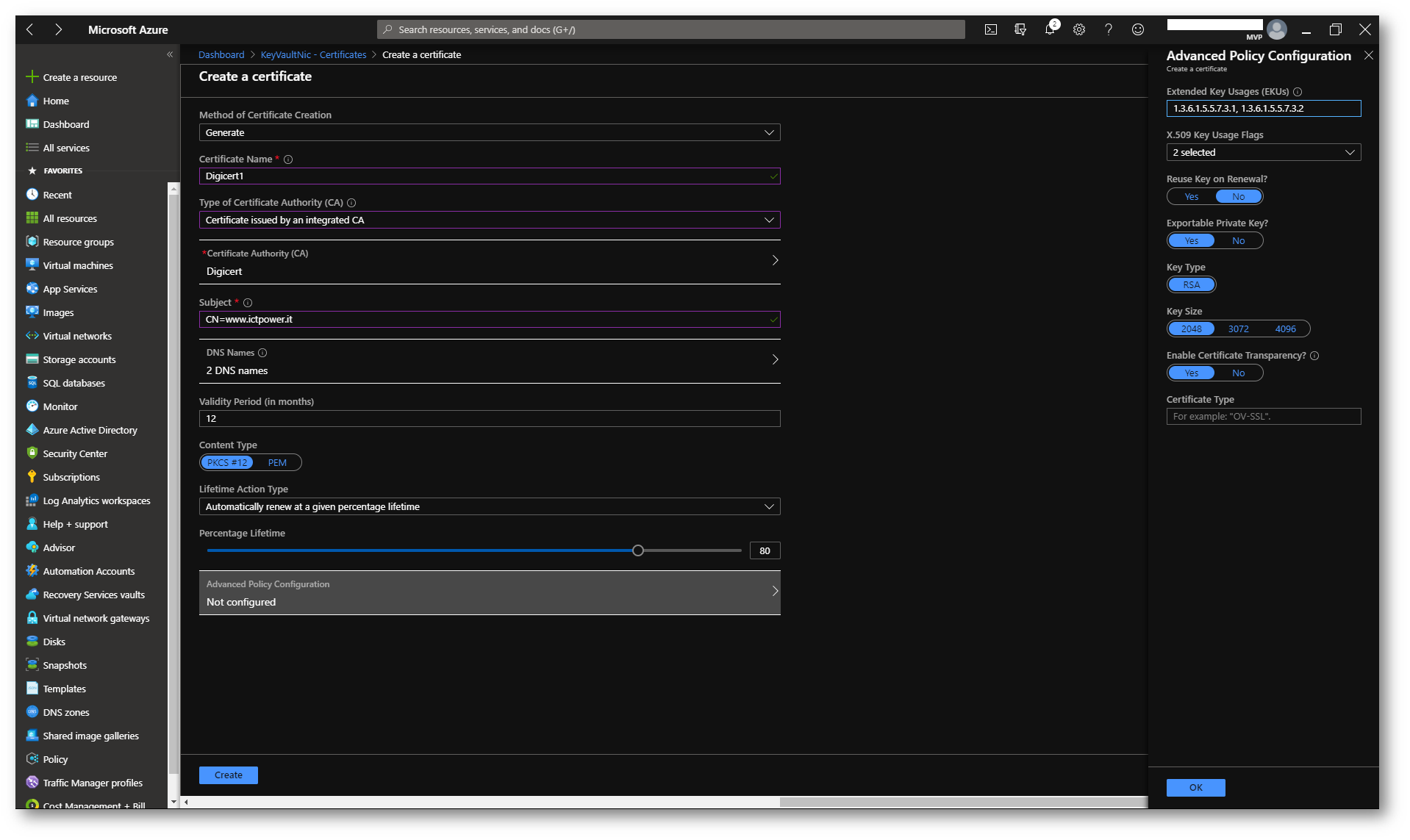Image resolution: width=1410 pixels, height=840 pixels.
Task: Click the Percentage Lifetime slider handle
Action: 638,551
